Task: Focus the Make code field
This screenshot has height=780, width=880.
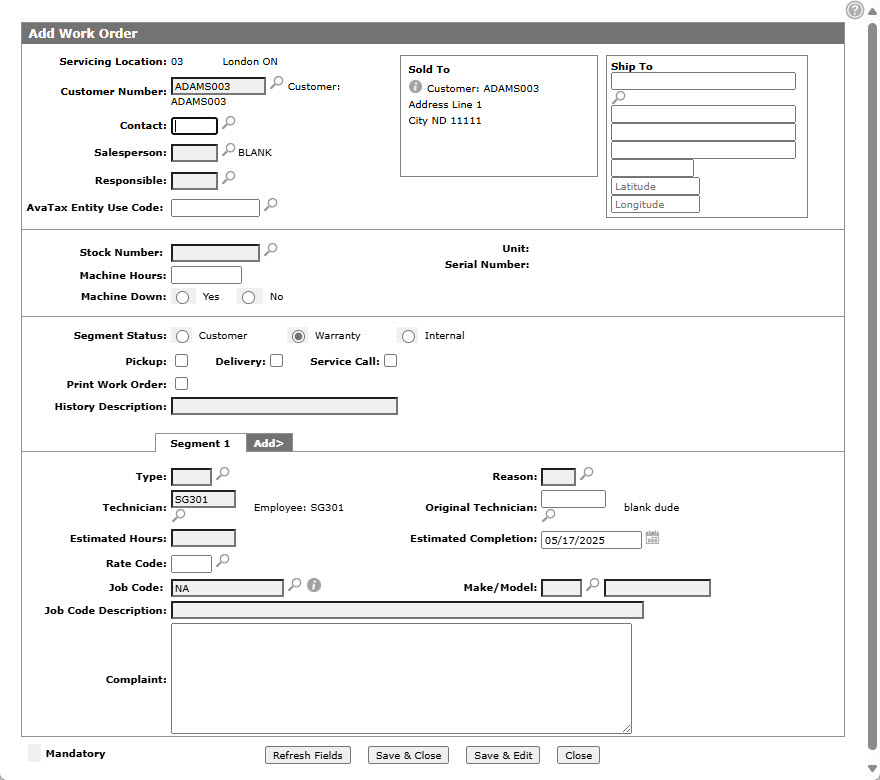Action: [561, 588]
